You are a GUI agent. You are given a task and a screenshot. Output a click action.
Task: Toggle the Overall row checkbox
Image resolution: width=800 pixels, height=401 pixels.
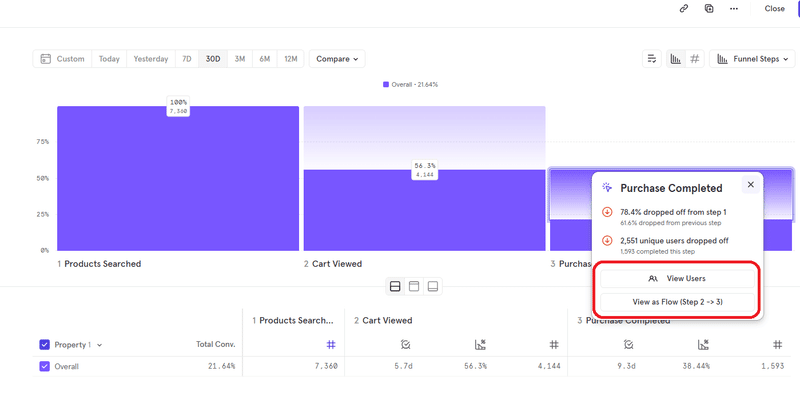44,366
